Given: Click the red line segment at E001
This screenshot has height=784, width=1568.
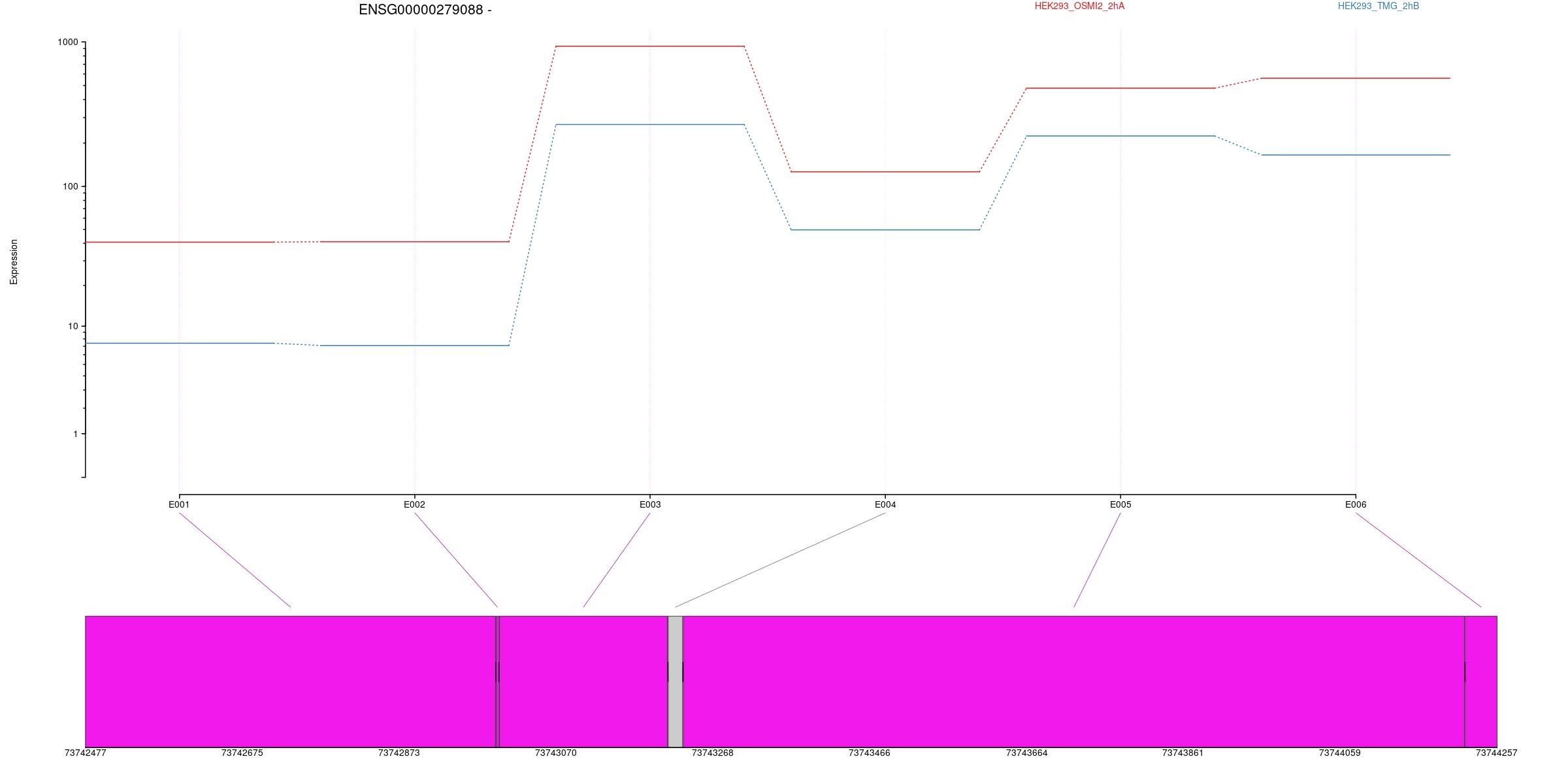Looking at the screenshot, I should pos(180,242).
